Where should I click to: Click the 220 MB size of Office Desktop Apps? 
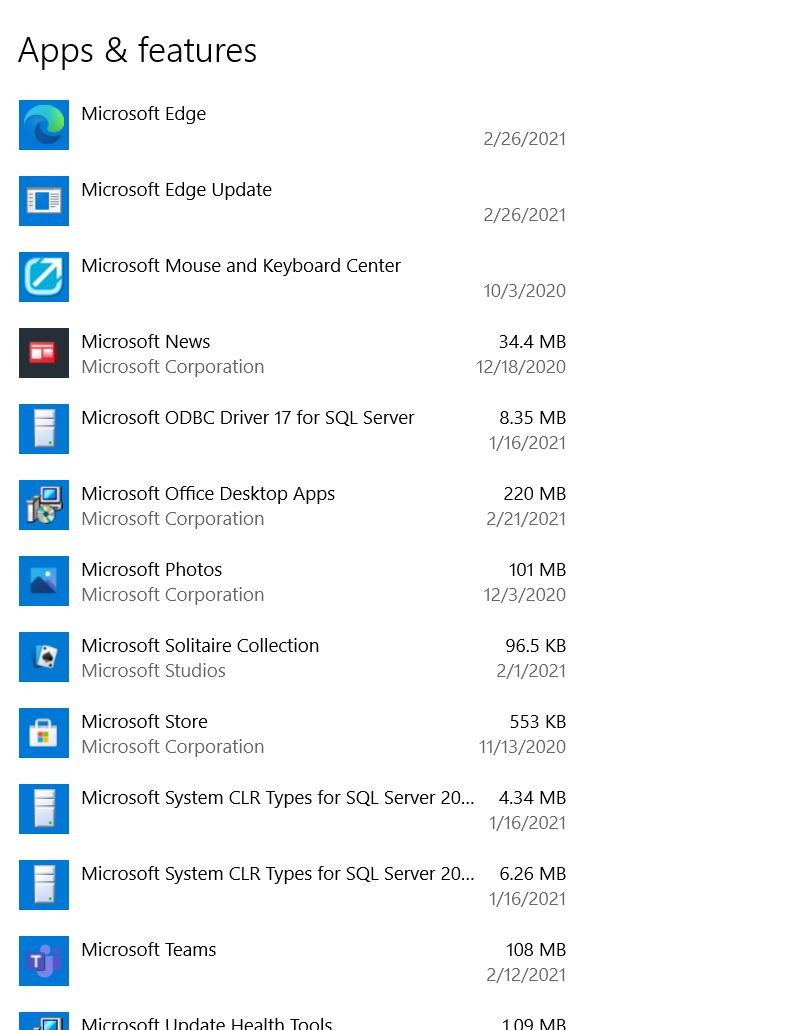point(535,494)
